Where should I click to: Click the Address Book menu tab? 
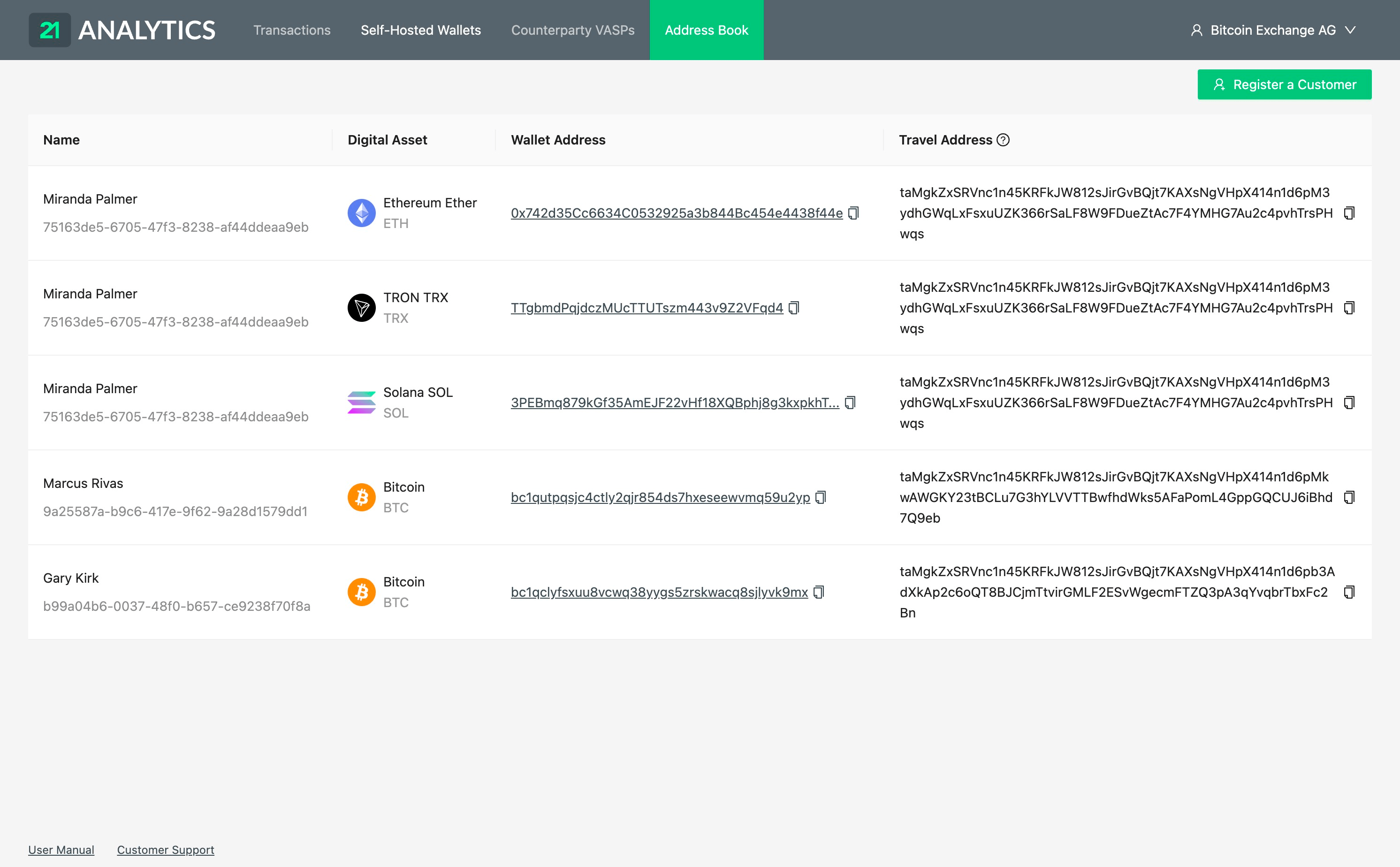(x=707, y=30)
